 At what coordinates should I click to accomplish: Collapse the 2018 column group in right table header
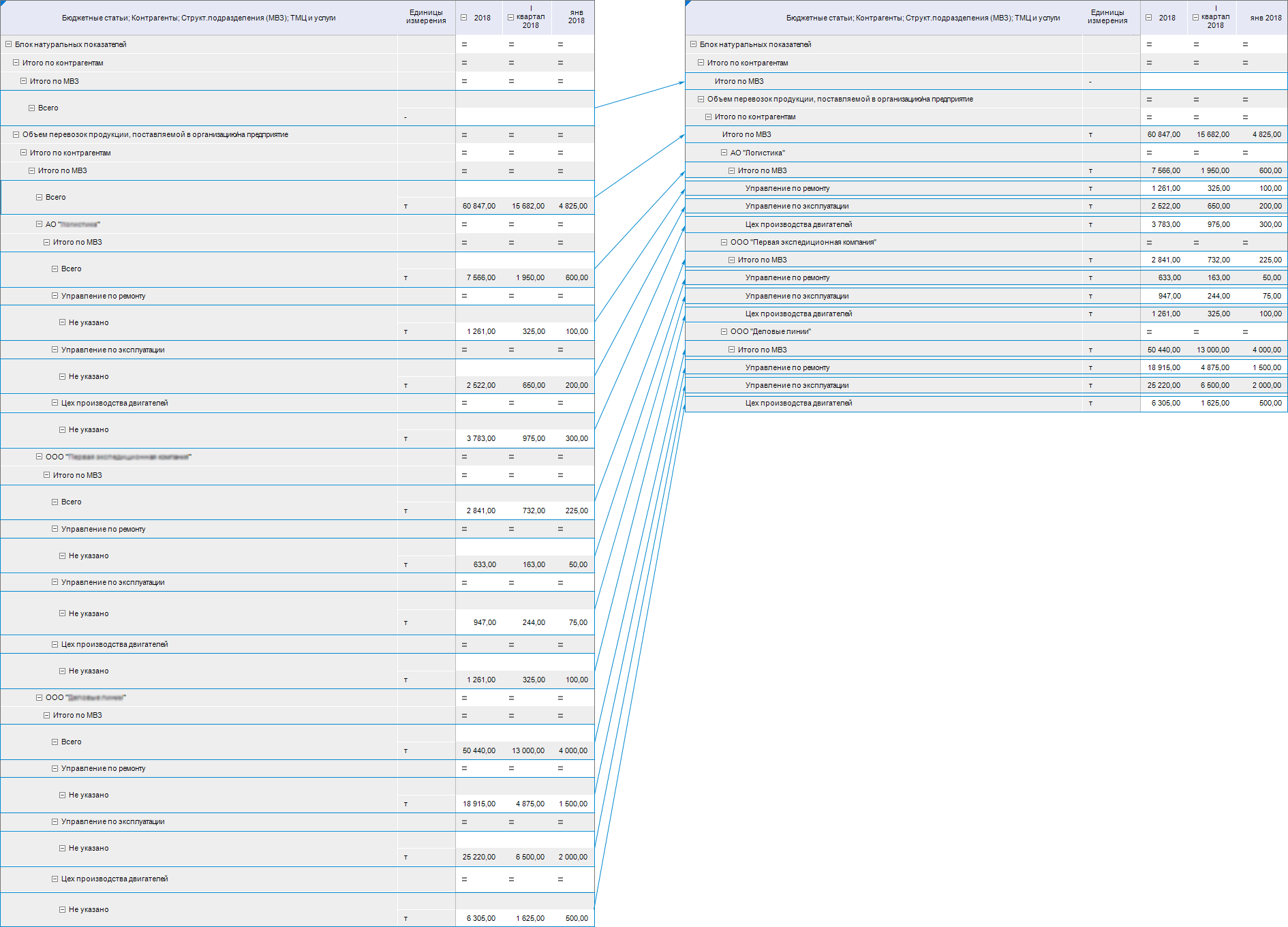(1149, 18)
